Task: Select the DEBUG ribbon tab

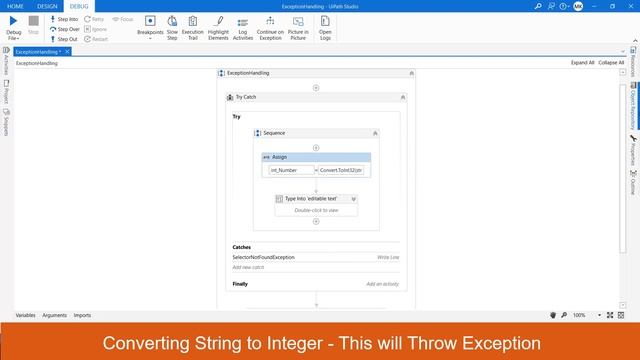Action: click(79, 6)
